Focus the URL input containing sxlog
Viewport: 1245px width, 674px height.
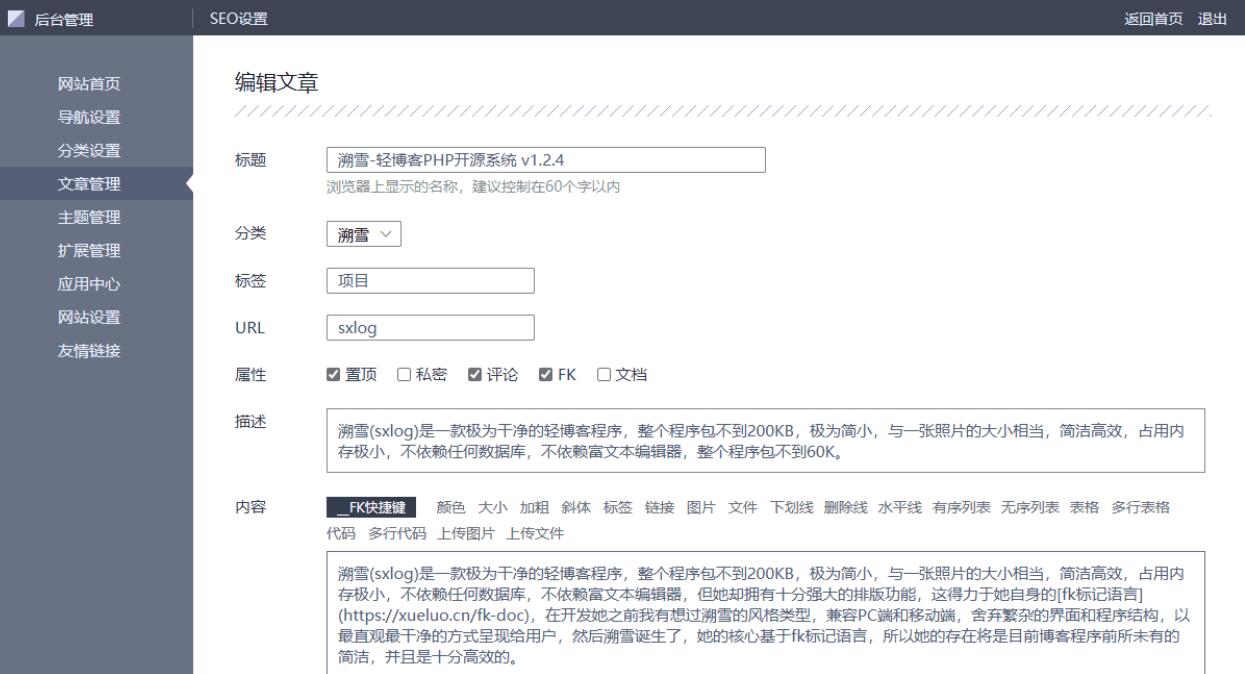pos(431,327)
